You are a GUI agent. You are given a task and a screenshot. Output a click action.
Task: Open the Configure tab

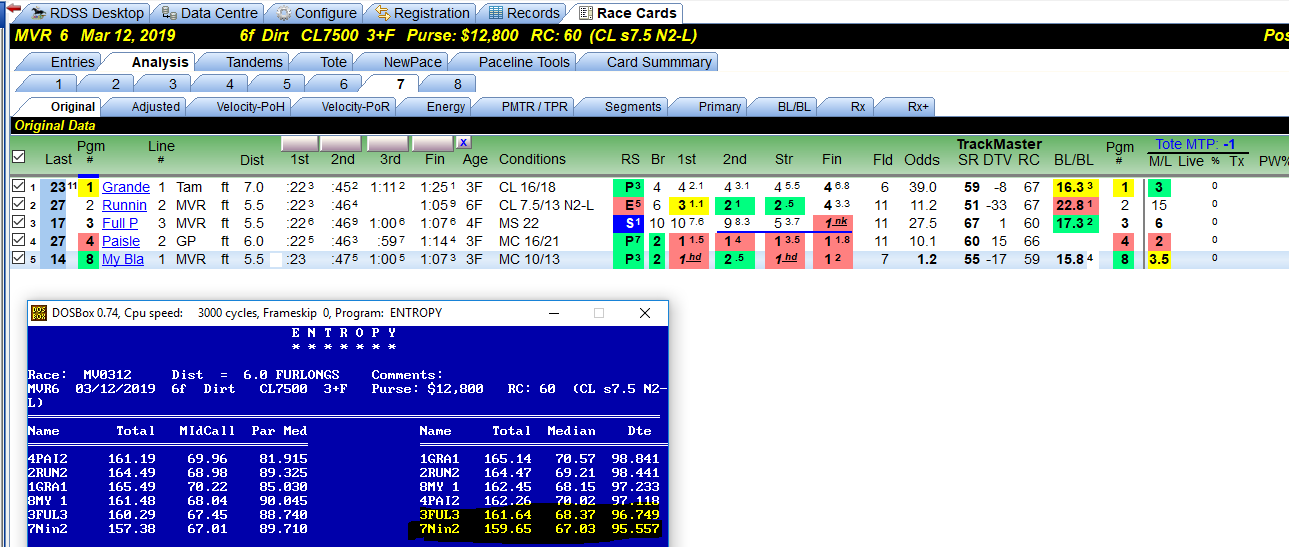[315, 13]
